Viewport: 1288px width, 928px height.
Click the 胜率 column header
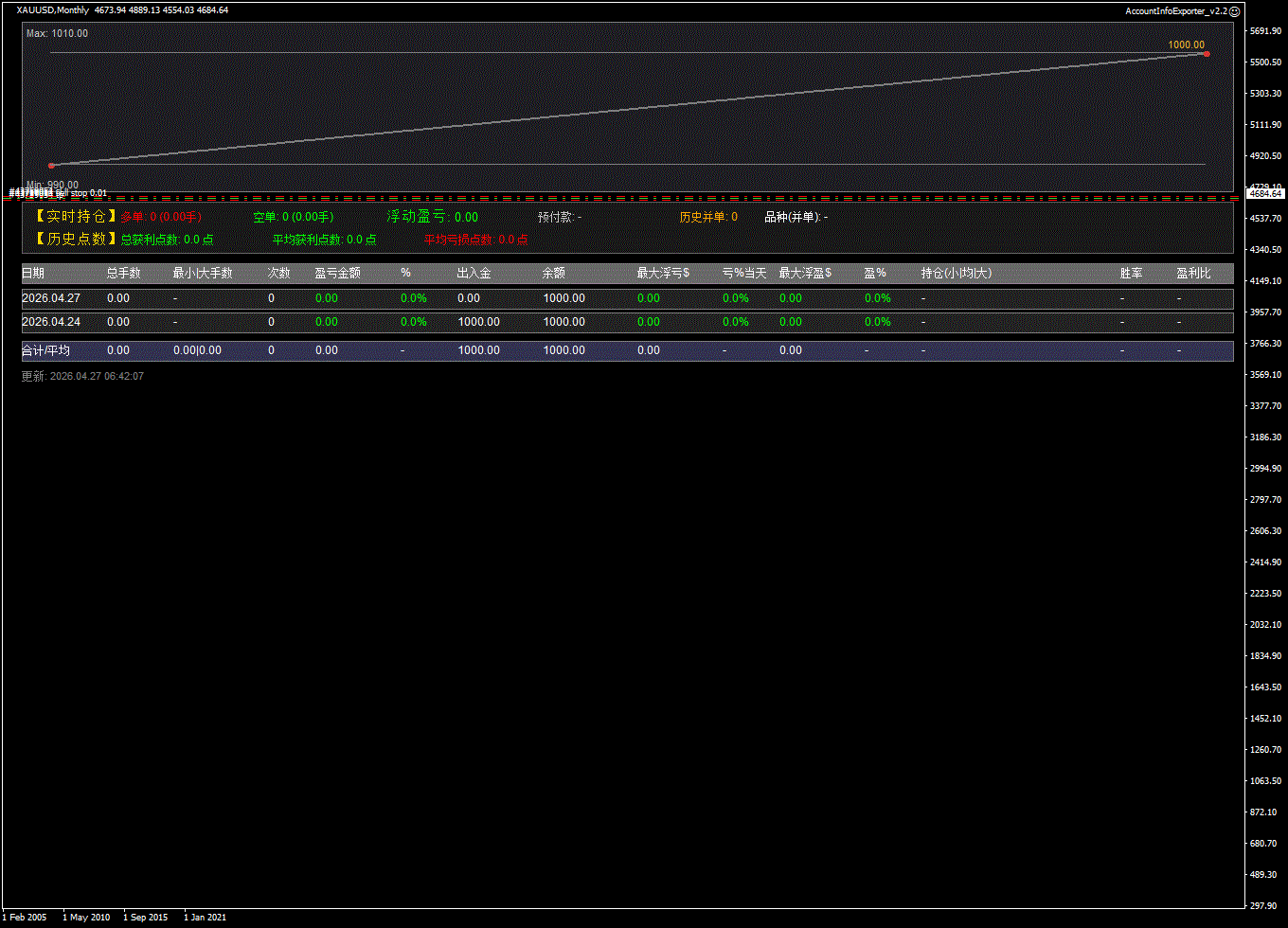pyautogui.click(x=1131, y=274)
